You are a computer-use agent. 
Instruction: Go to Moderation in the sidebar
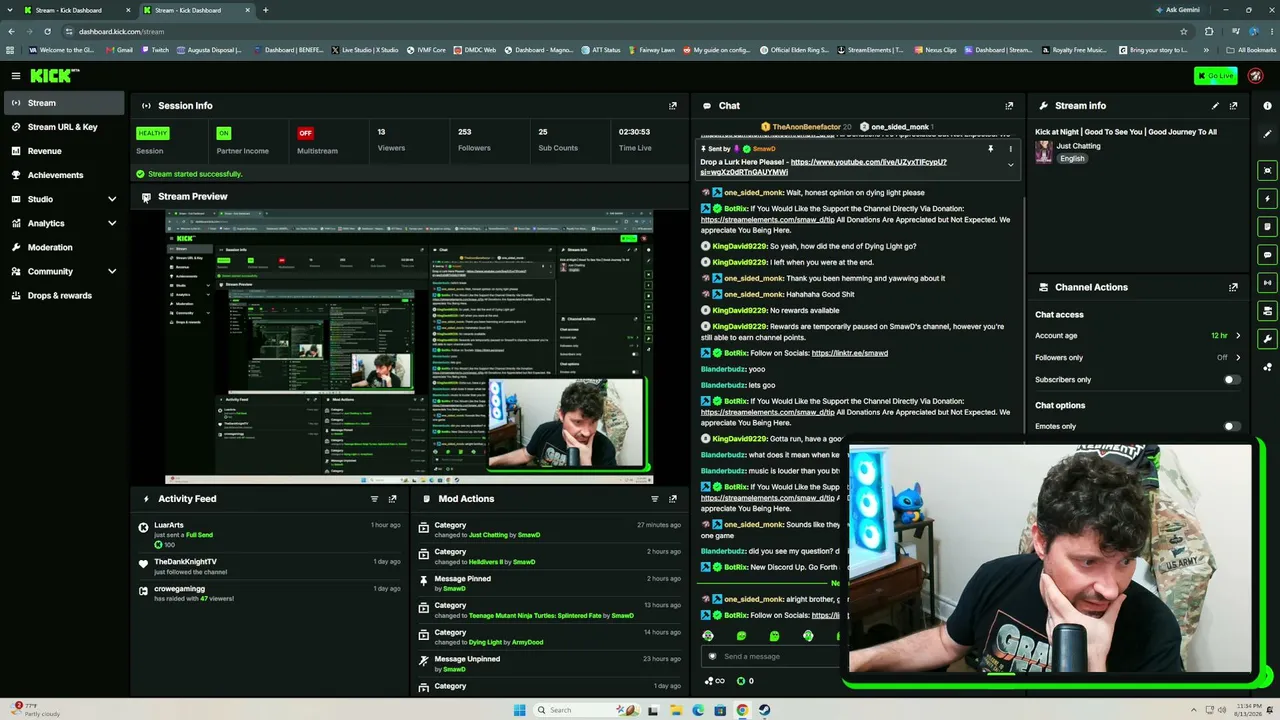64,247
